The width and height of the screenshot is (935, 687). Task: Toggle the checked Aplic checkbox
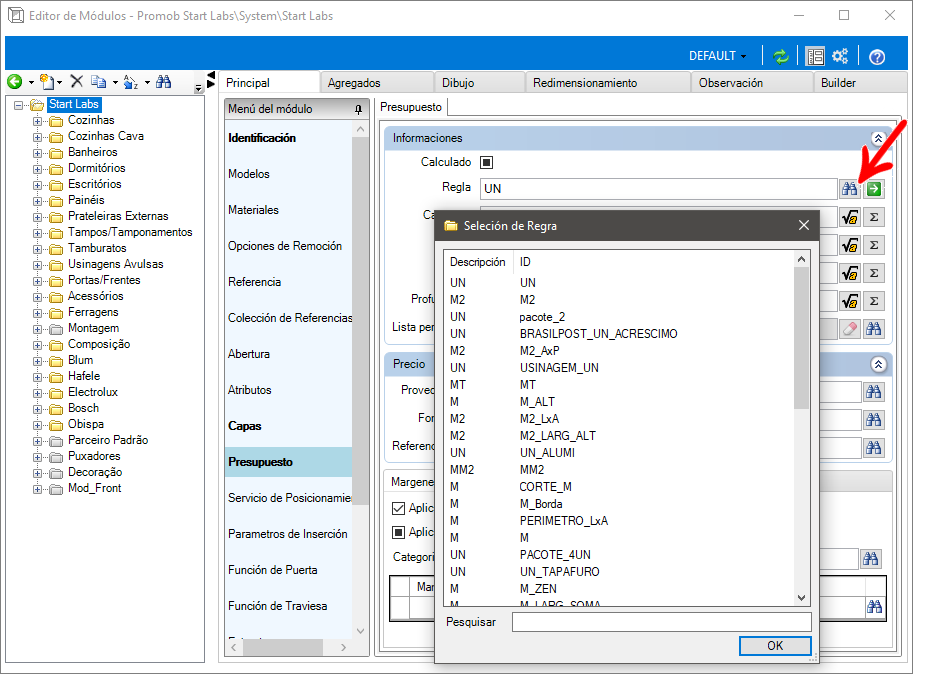pos(398,508)
